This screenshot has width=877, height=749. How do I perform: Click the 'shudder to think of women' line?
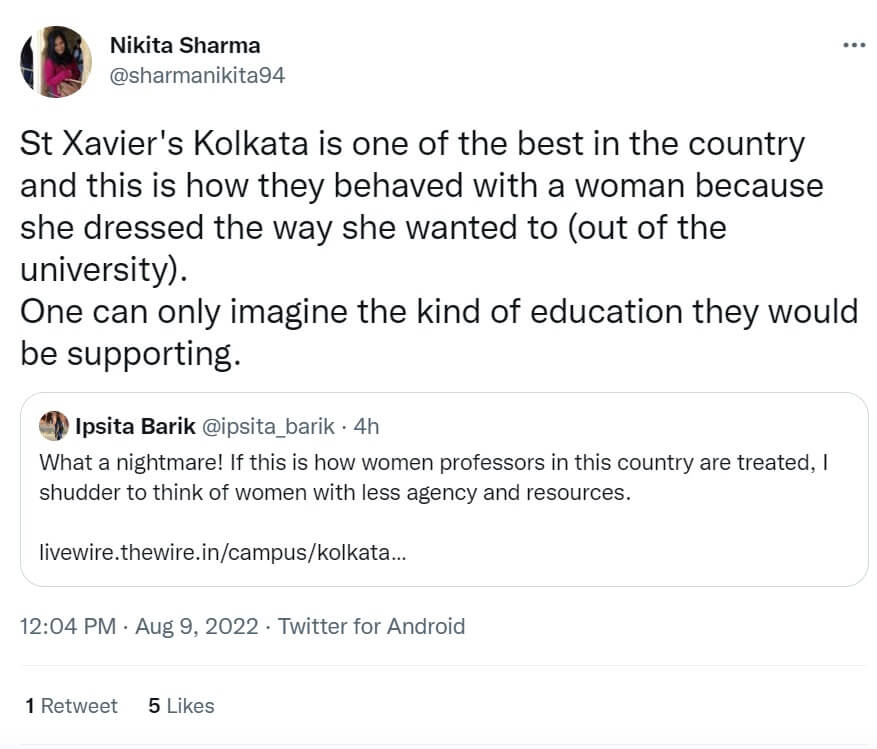coord(335,493)
